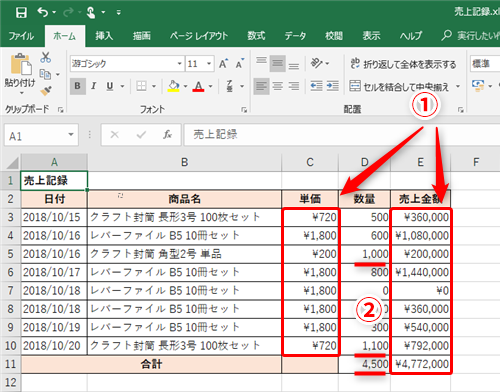Click the Decrease Font Size icon

point(240,63)
